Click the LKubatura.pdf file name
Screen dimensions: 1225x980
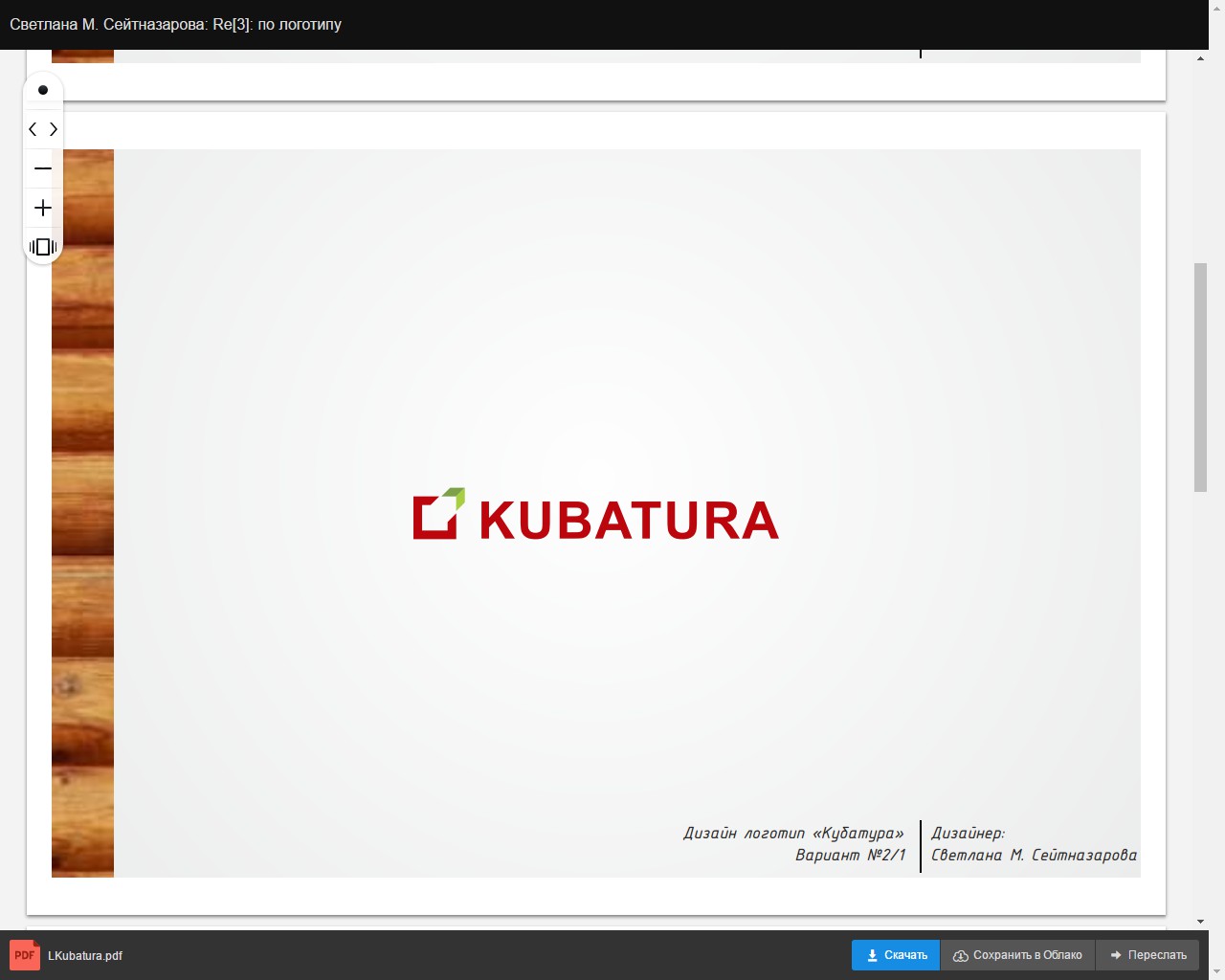pyautogui.click(x=85, y=955)
